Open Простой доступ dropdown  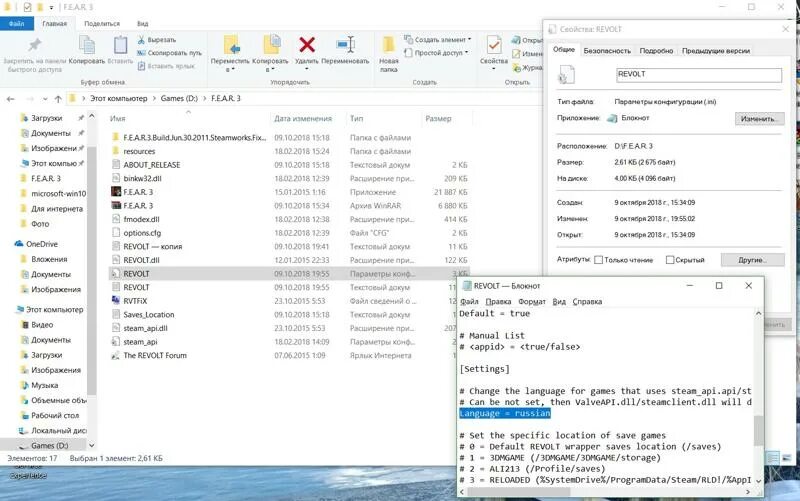[x=436, y=53]
